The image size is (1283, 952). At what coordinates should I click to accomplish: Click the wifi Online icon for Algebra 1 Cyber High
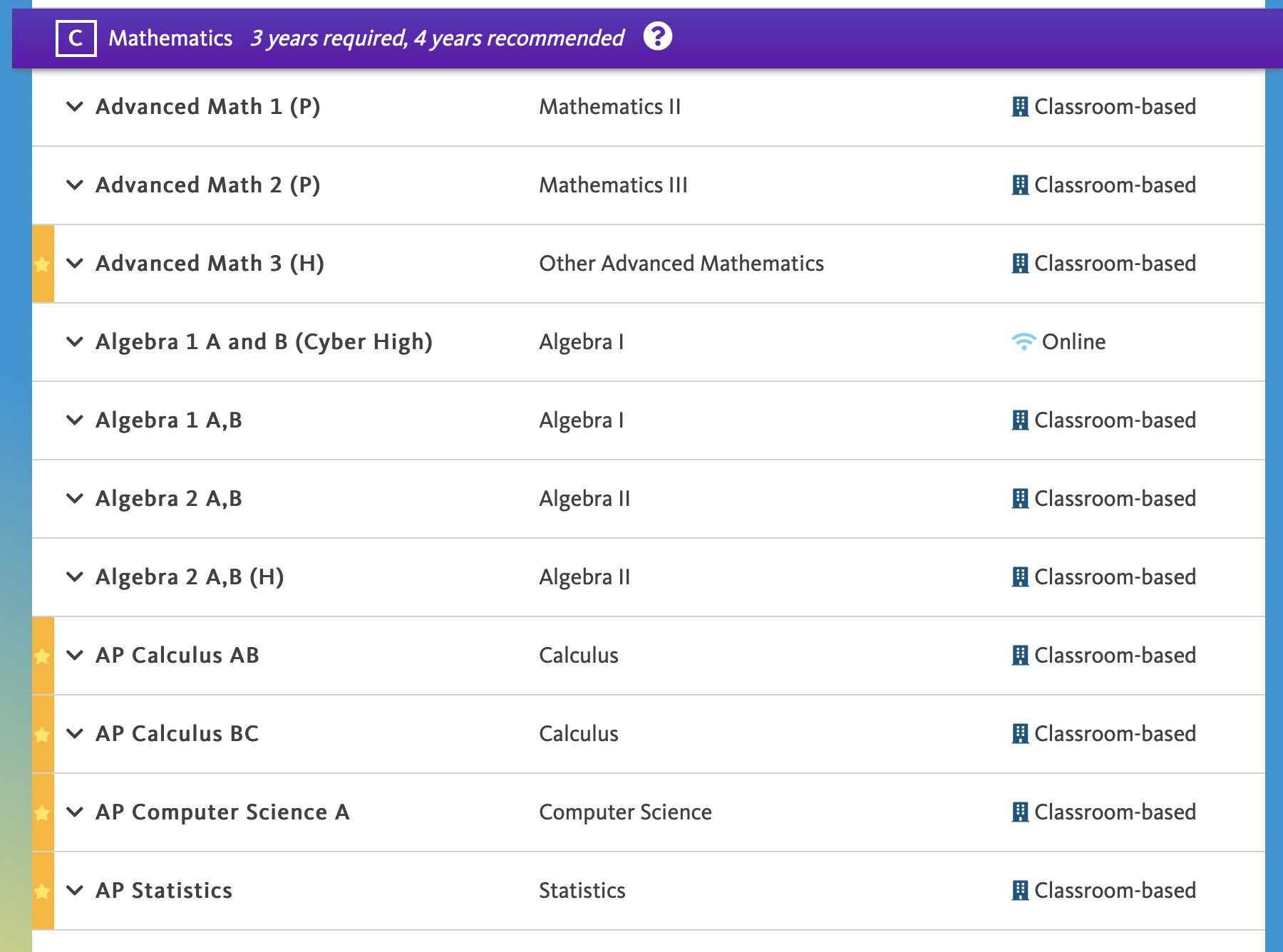(x=1024, y=342)
